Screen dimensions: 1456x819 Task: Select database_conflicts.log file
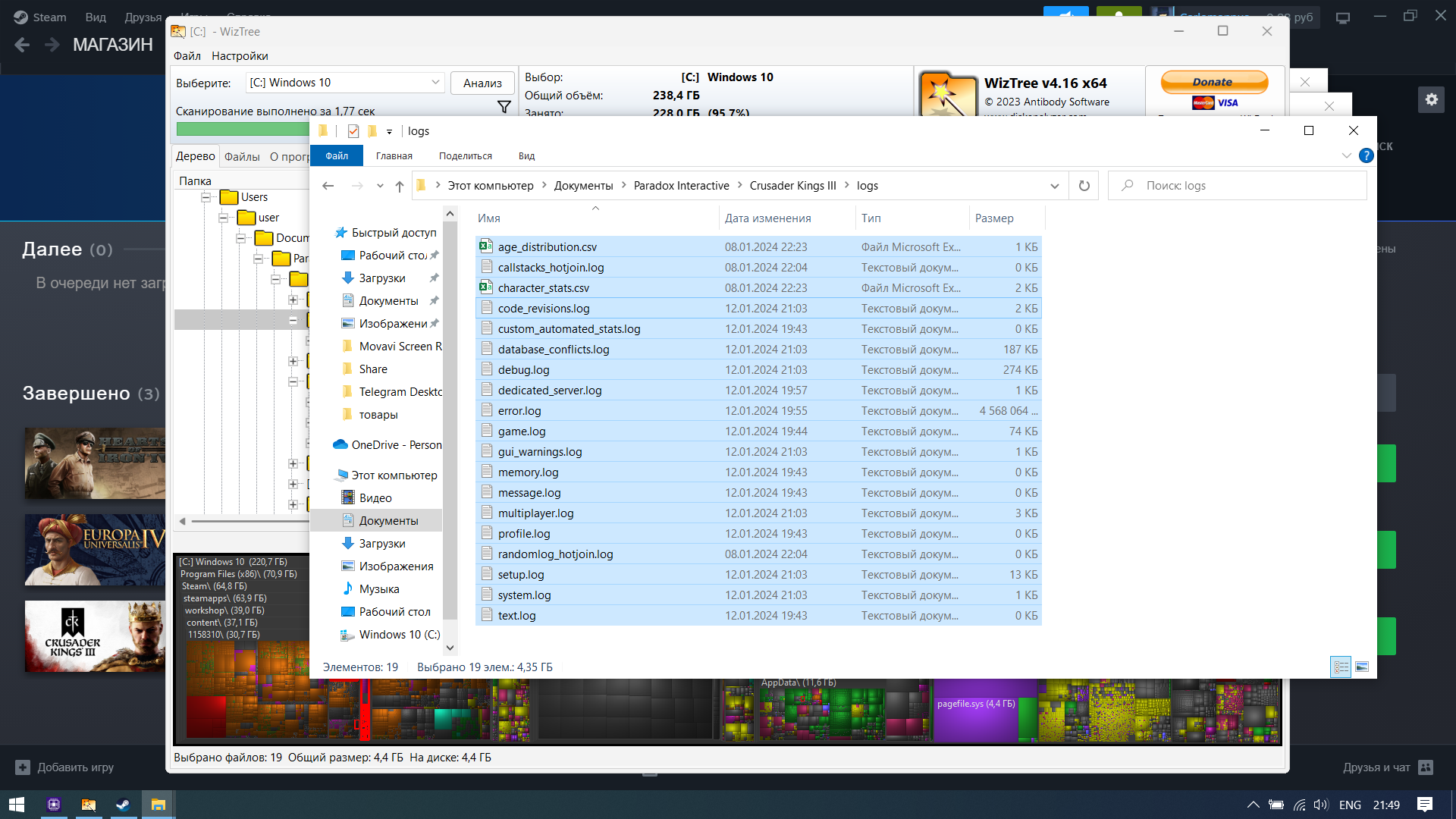758,350
